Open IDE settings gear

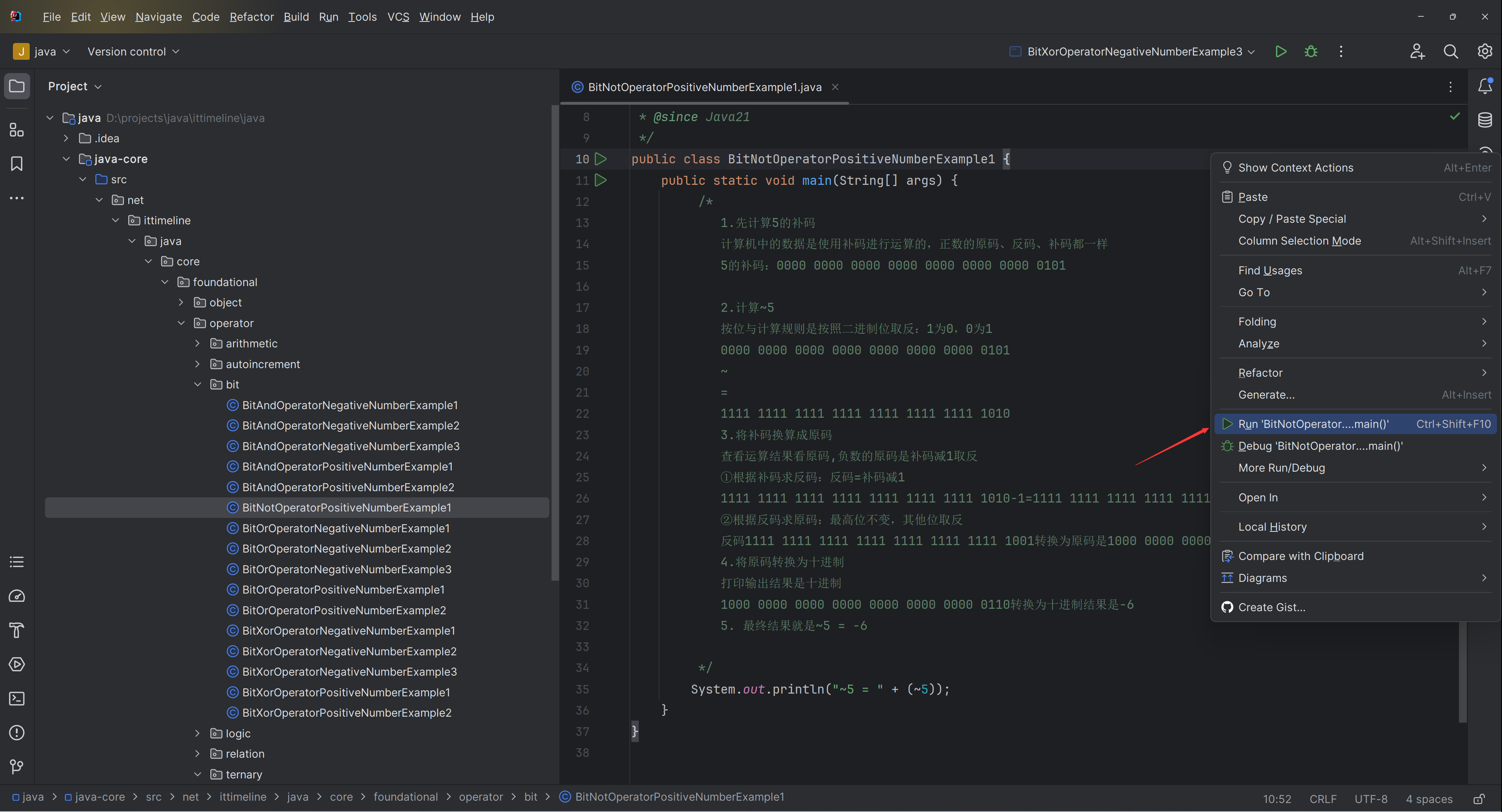point(1484,52)
